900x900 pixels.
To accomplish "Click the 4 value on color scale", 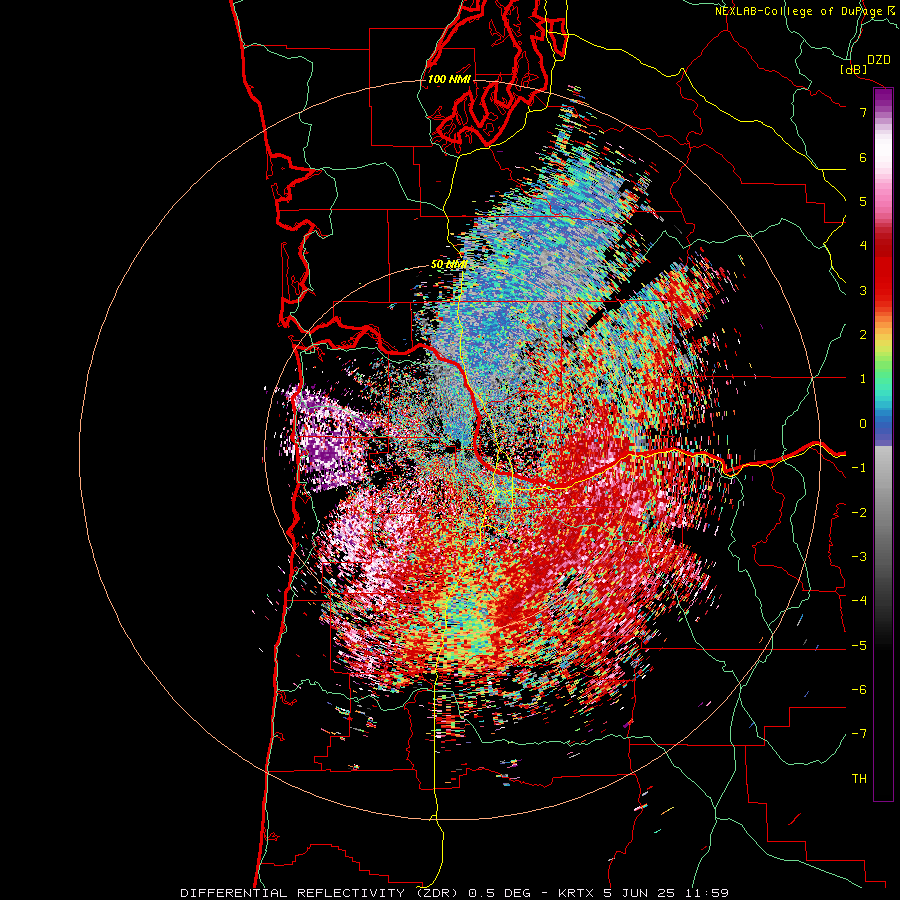I will [863, 246].
